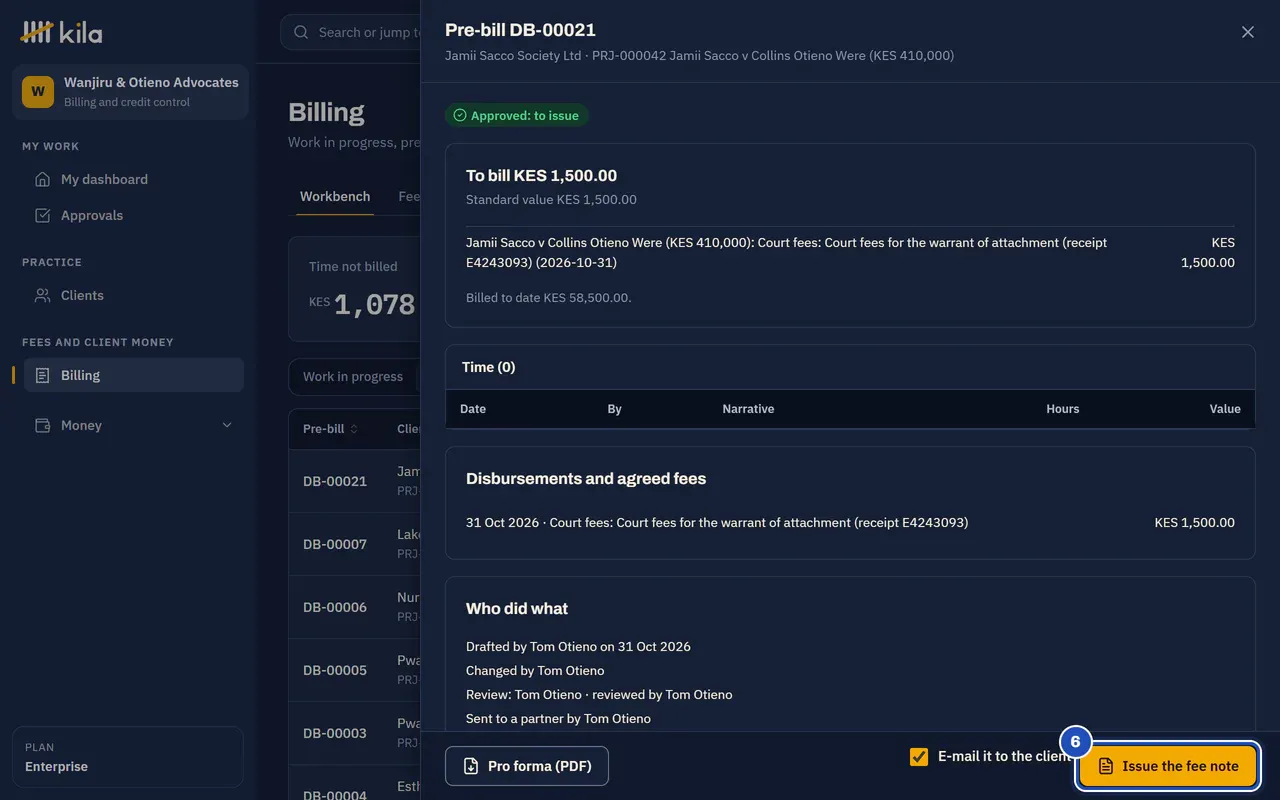The image size is (1280, 800).
Task: Open Wanjiru & Otieno Advocates workspace switcher
Action: pyautogui.click(x=130, y=92)
